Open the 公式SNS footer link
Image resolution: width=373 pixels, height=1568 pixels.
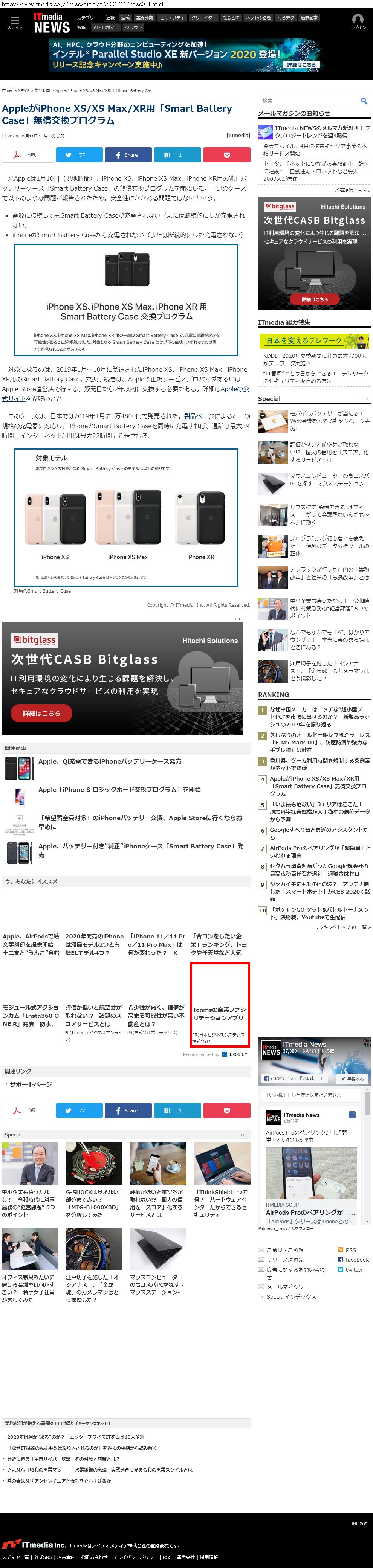point(43,1557)
